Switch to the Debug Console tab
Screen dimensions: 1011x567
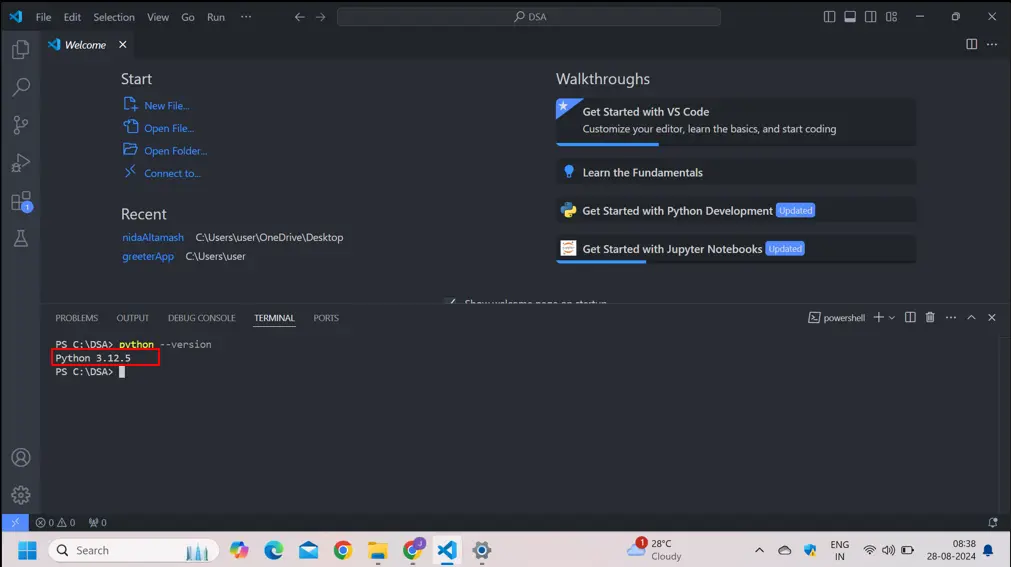pyautogui.click(x=202, y=318)
